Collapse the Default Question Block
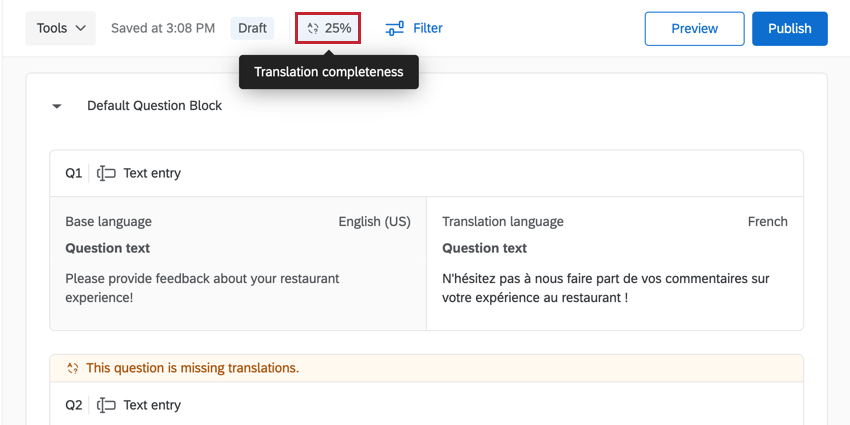 57,106
